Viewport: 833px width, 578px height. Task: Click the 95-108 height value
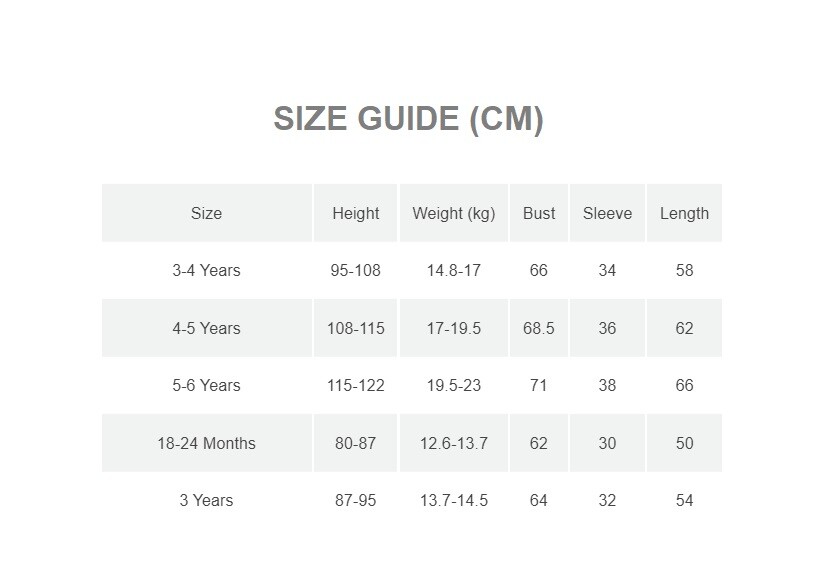(355, 270)
